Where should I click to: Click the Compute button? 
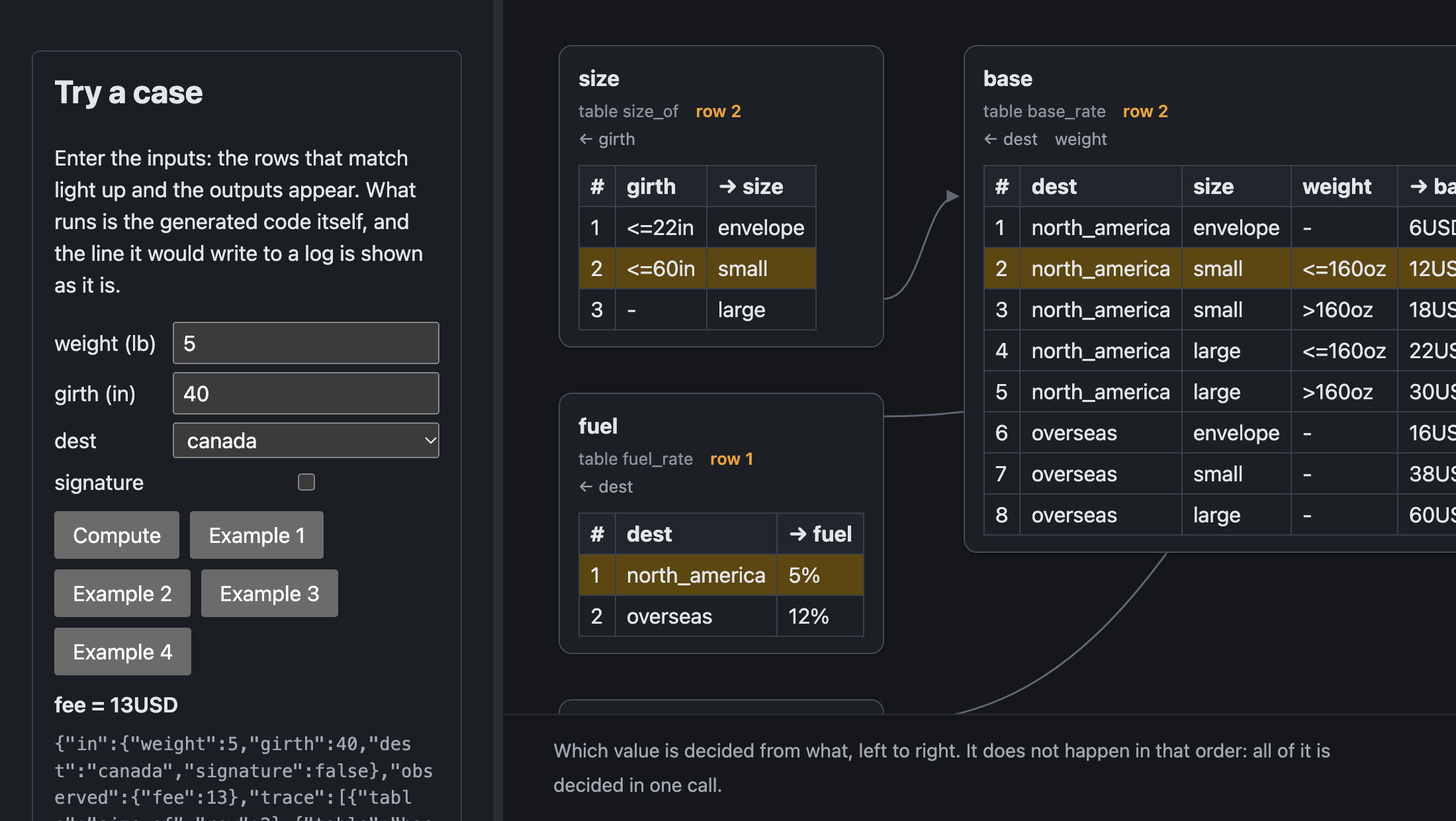(116, 535)
